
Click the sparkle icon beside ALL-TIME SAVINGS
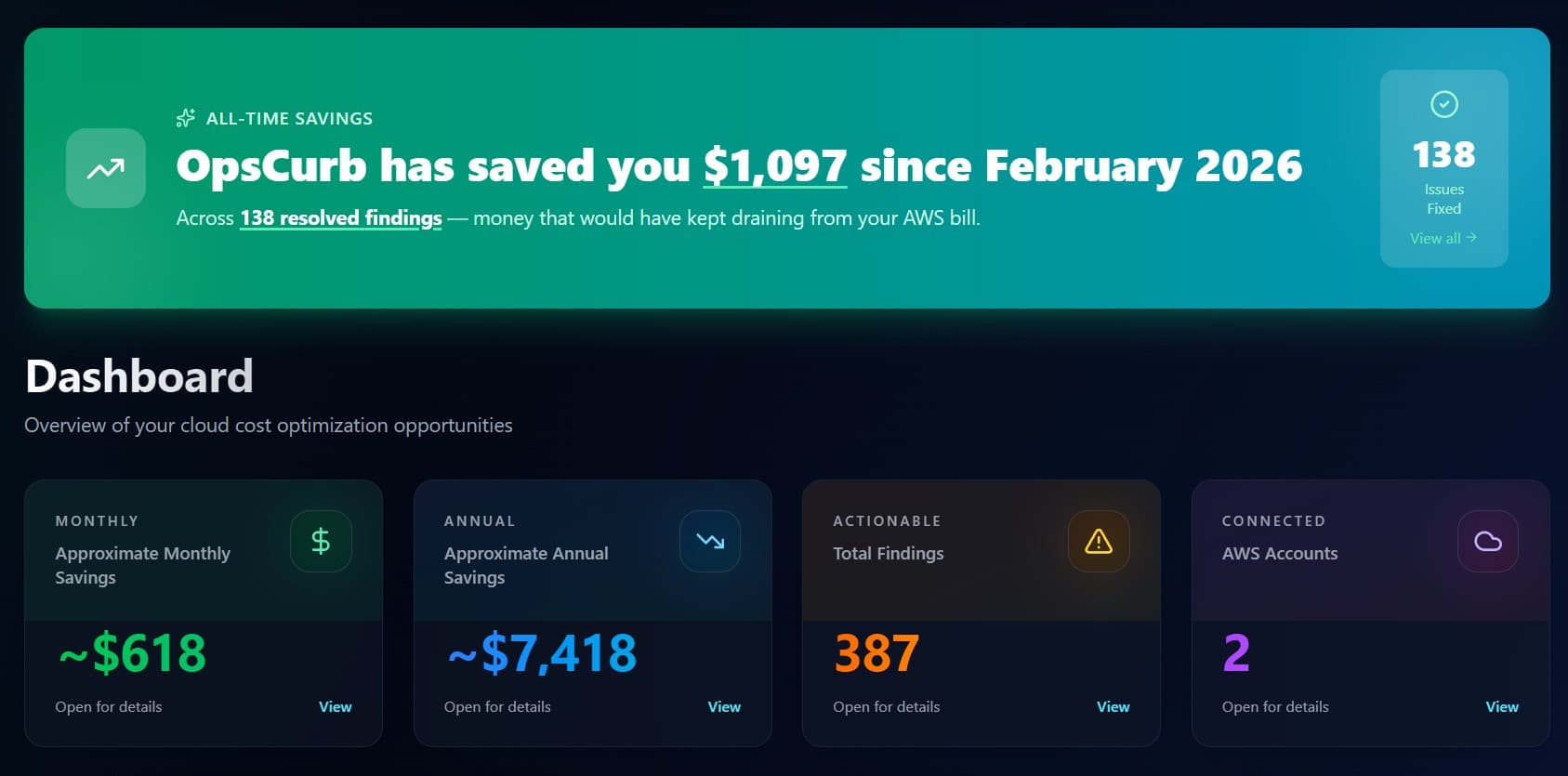coord(185,117)
